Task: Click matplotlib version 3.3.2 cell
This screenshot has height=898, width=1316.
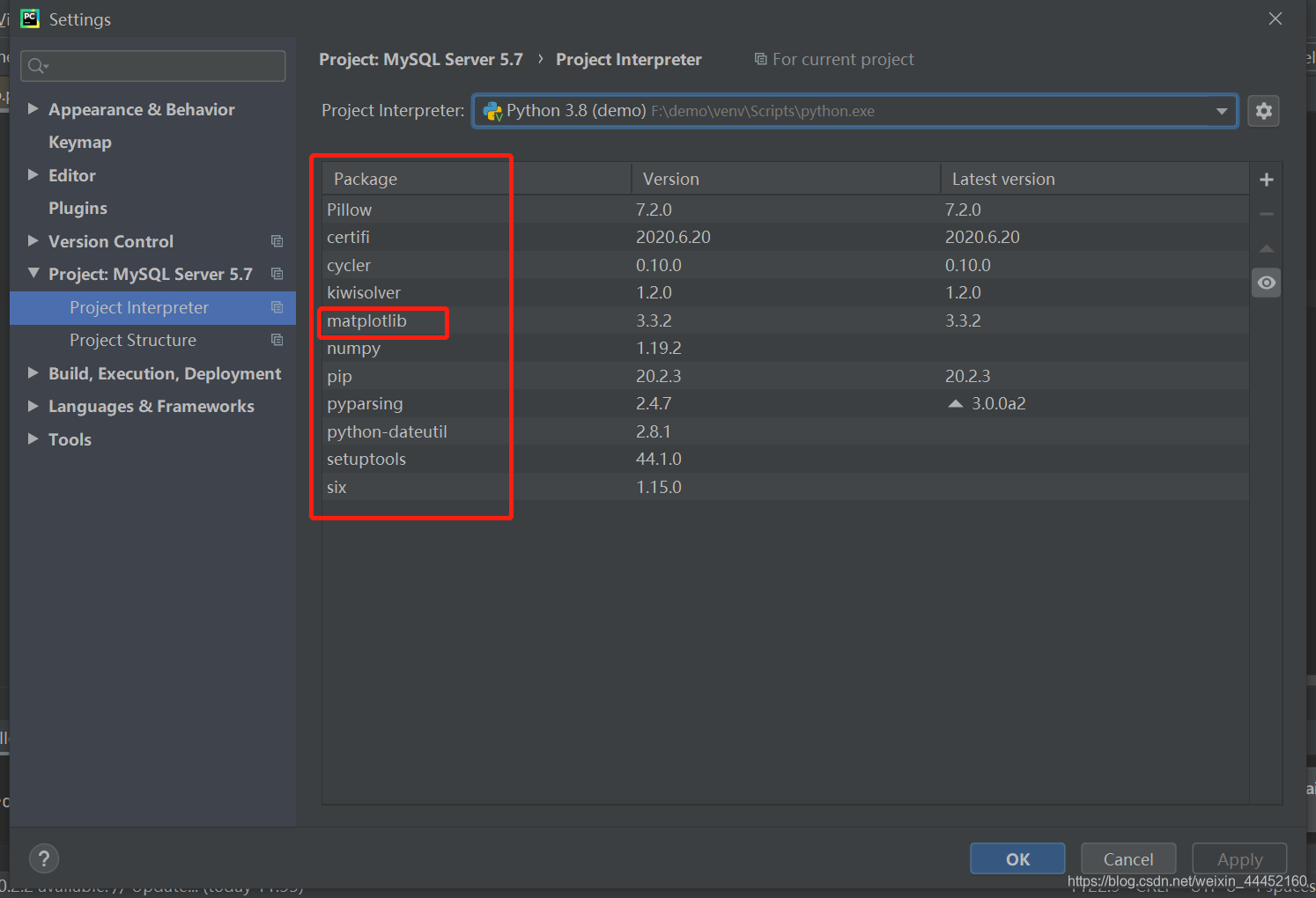Action: click(654, 320)
